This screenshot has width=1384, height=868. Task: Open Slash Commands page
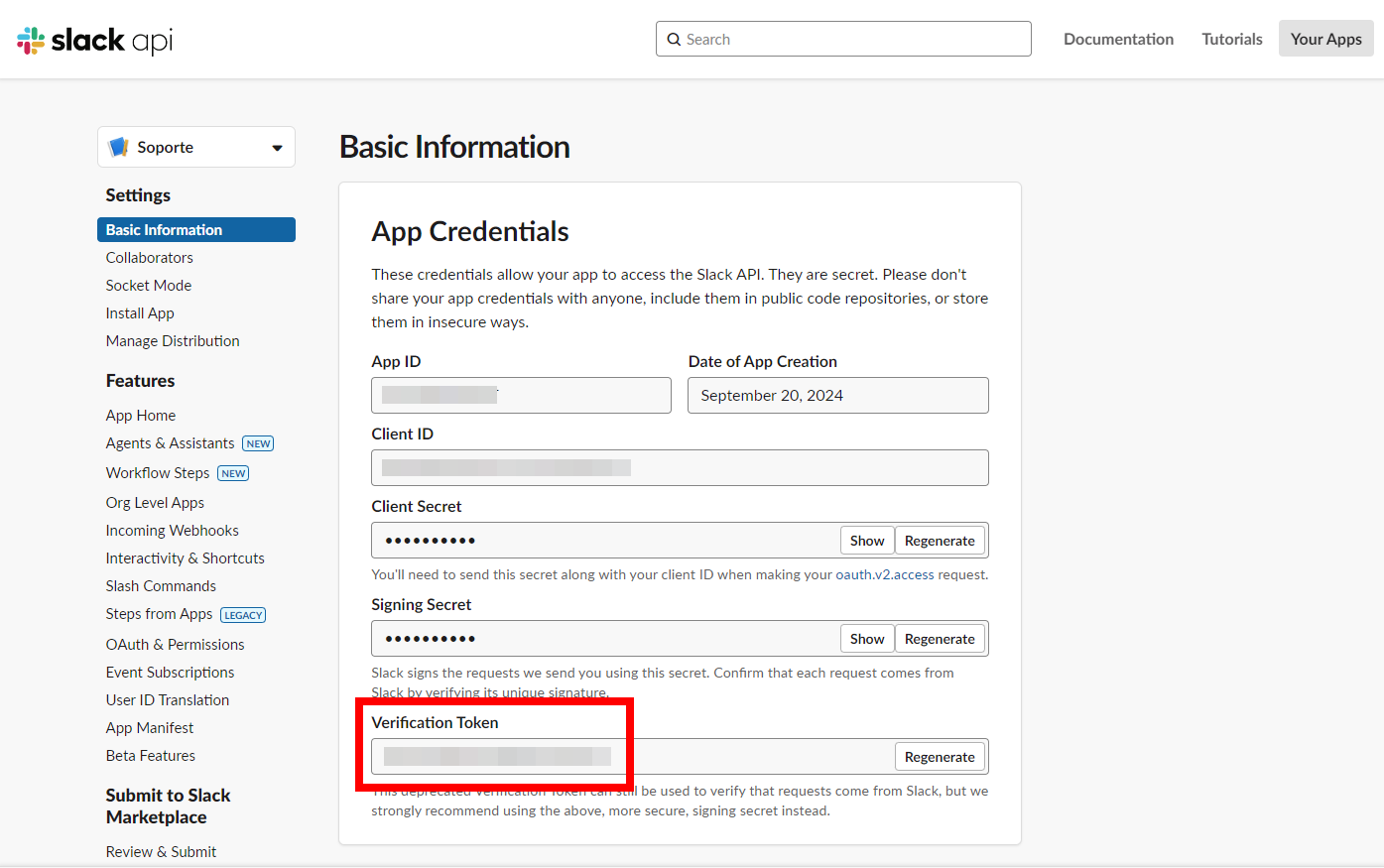pos(161,585)
